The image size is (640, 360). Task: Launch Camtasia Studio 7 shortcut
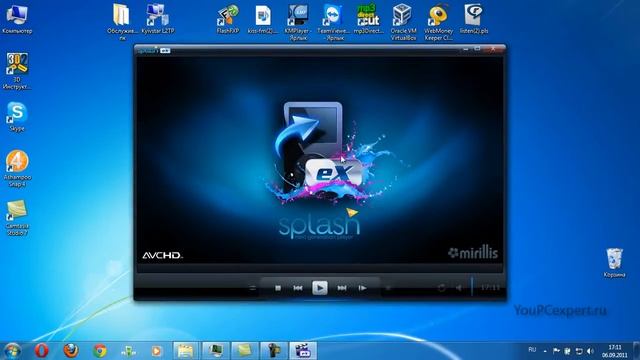17,217
